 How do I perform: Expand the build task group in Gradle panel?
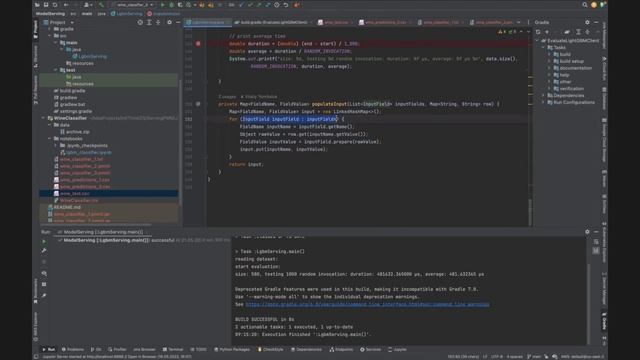coord(549,54)
